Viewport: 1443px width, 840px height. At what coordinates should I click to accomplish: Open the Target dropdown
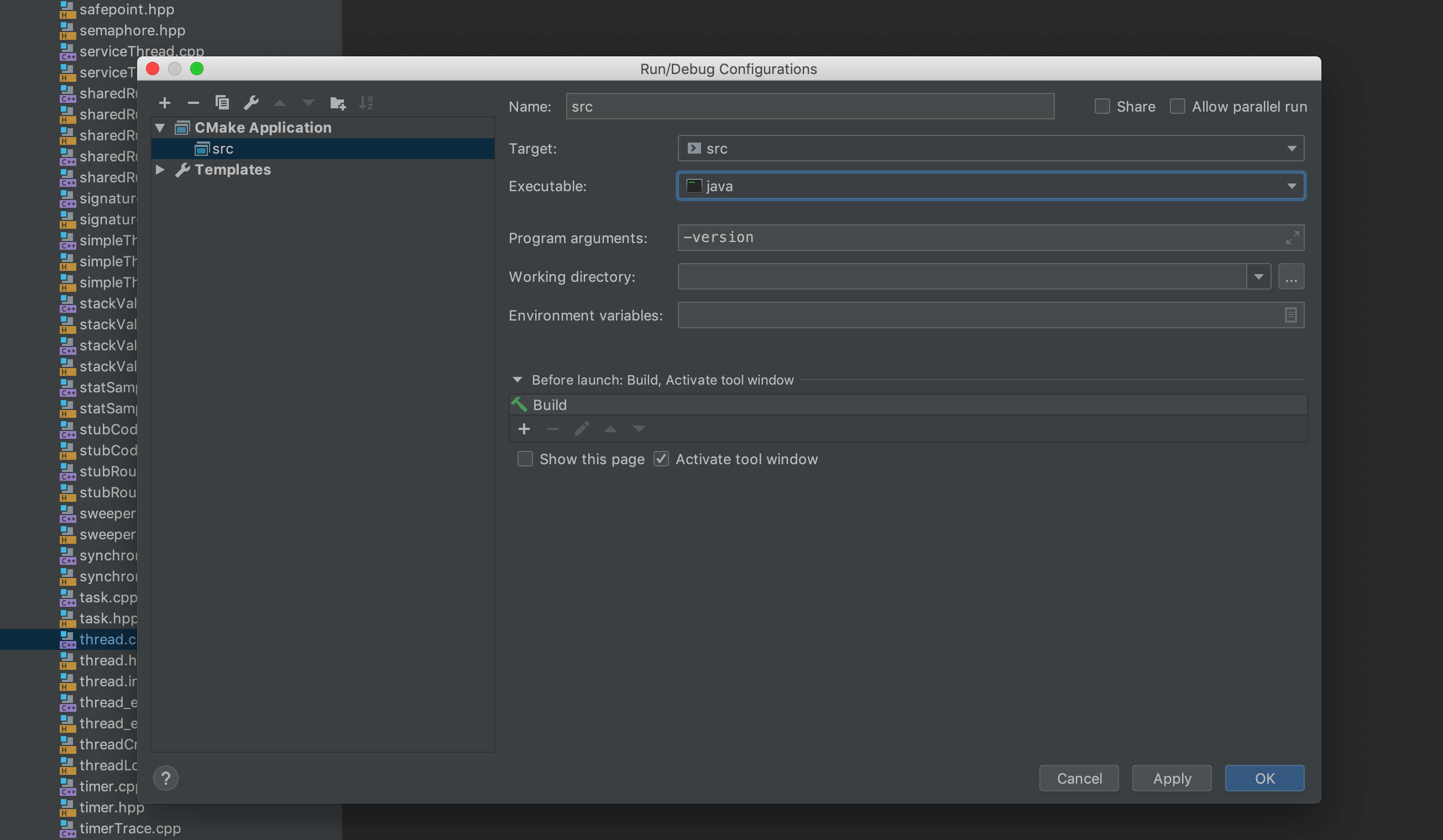point(1292,149)
